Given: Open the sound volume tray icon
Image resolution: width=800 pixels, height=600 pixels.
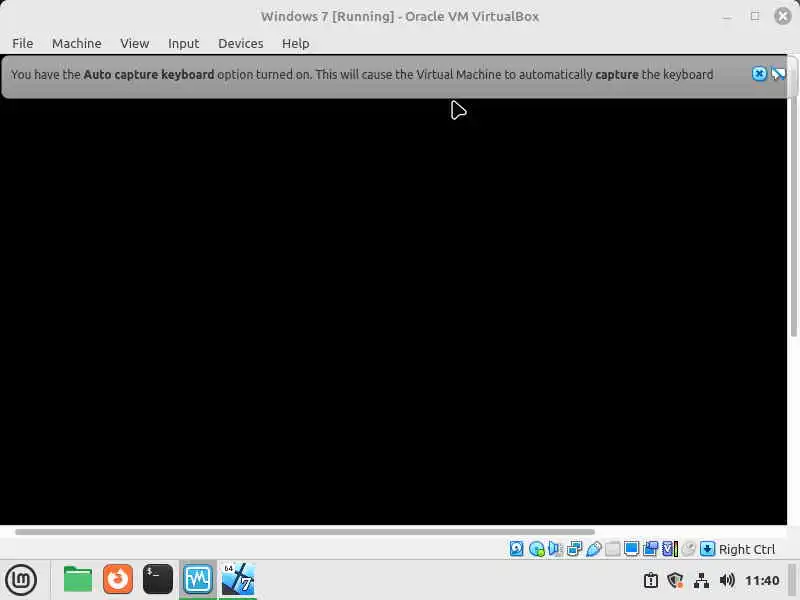Looking at the screenshot, I should point(727,581).
